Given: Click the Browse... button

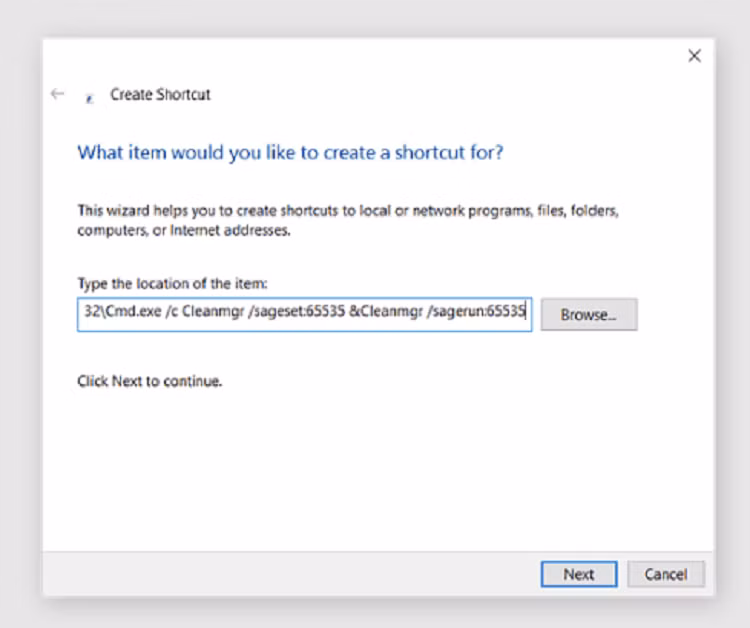Looking at the screenshot, I should click(588, 314).
